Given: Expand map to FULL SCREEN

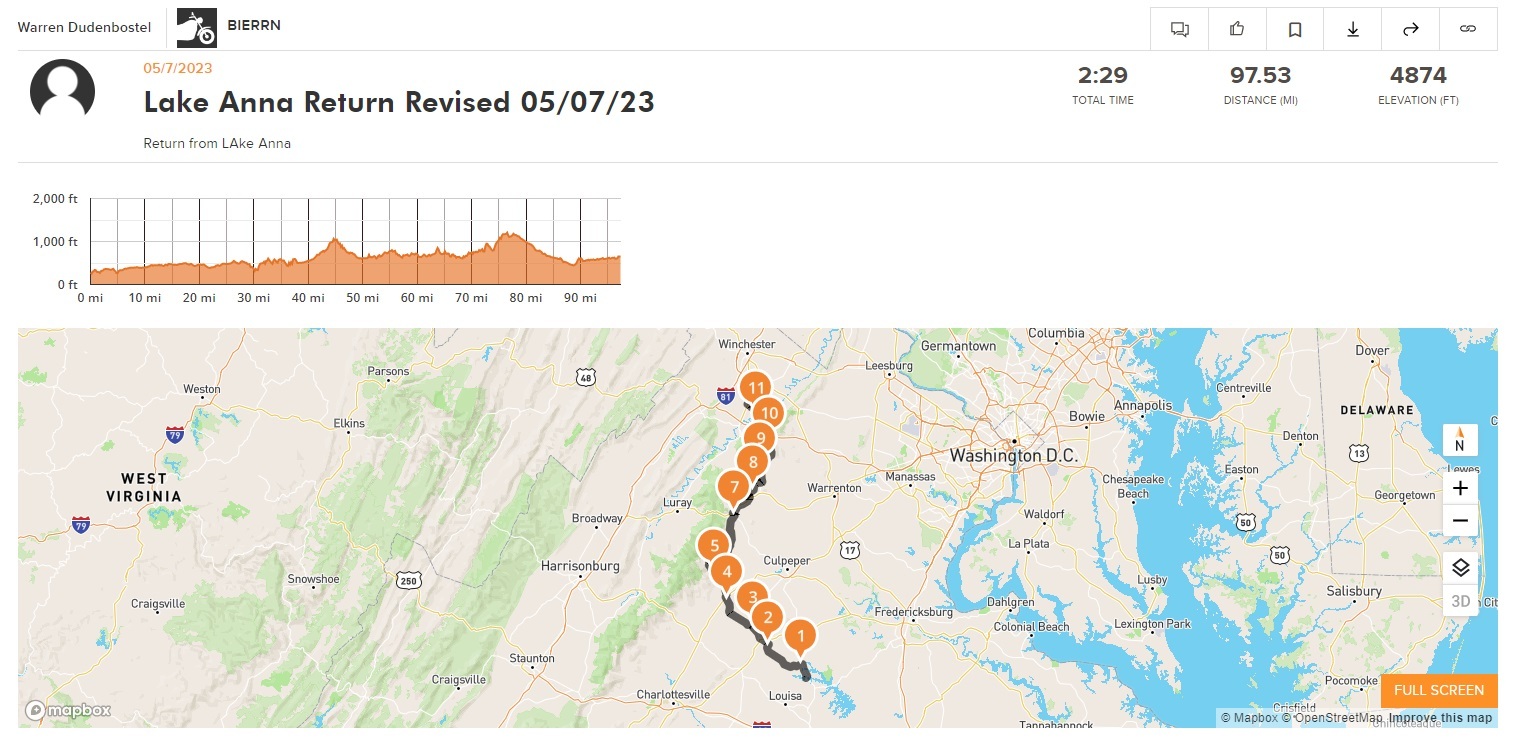Looking at the screenshot, I should pyautogui.click(x=1438, y=690).
